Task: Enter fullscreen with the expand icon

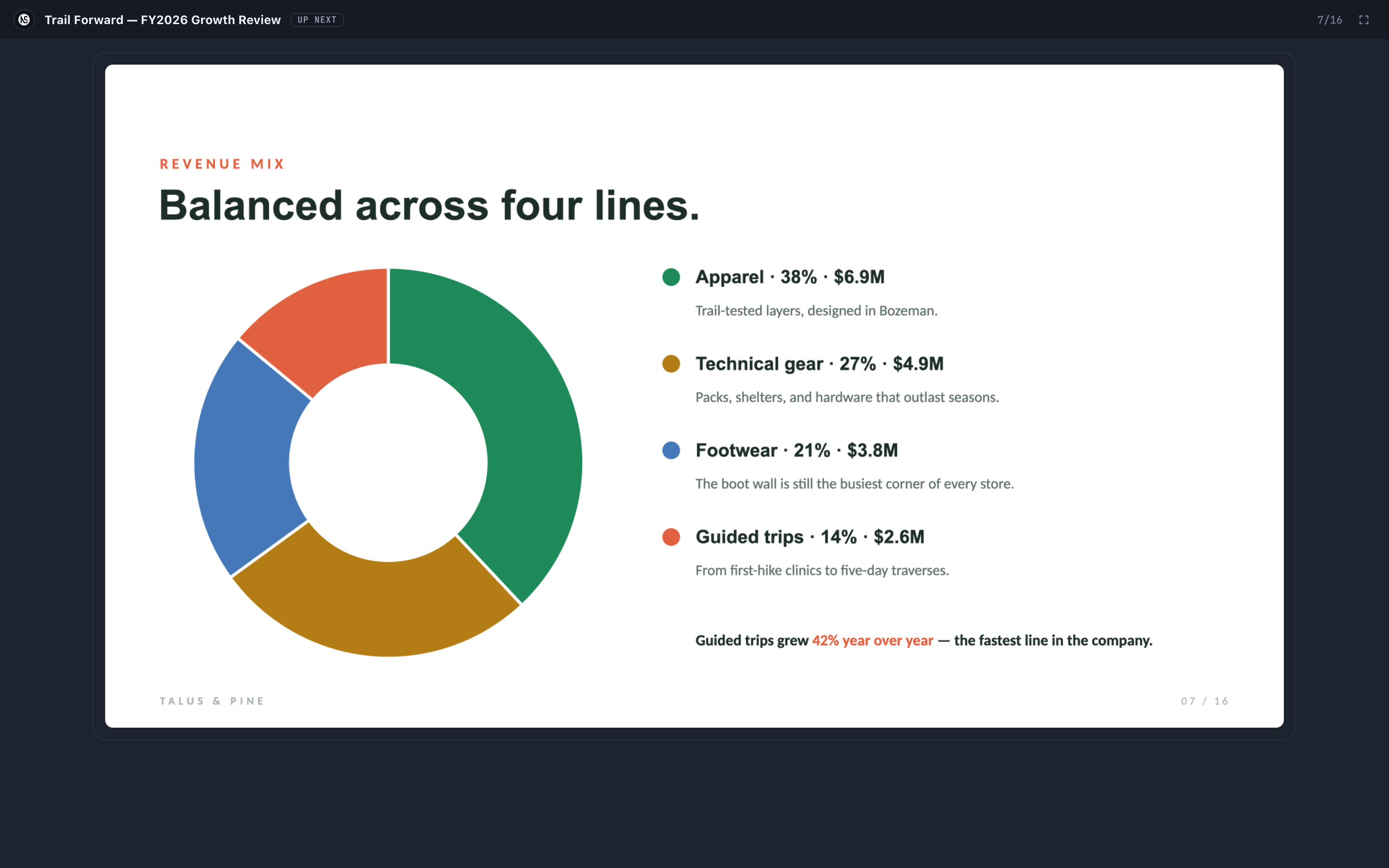Action: [1364, 20]
